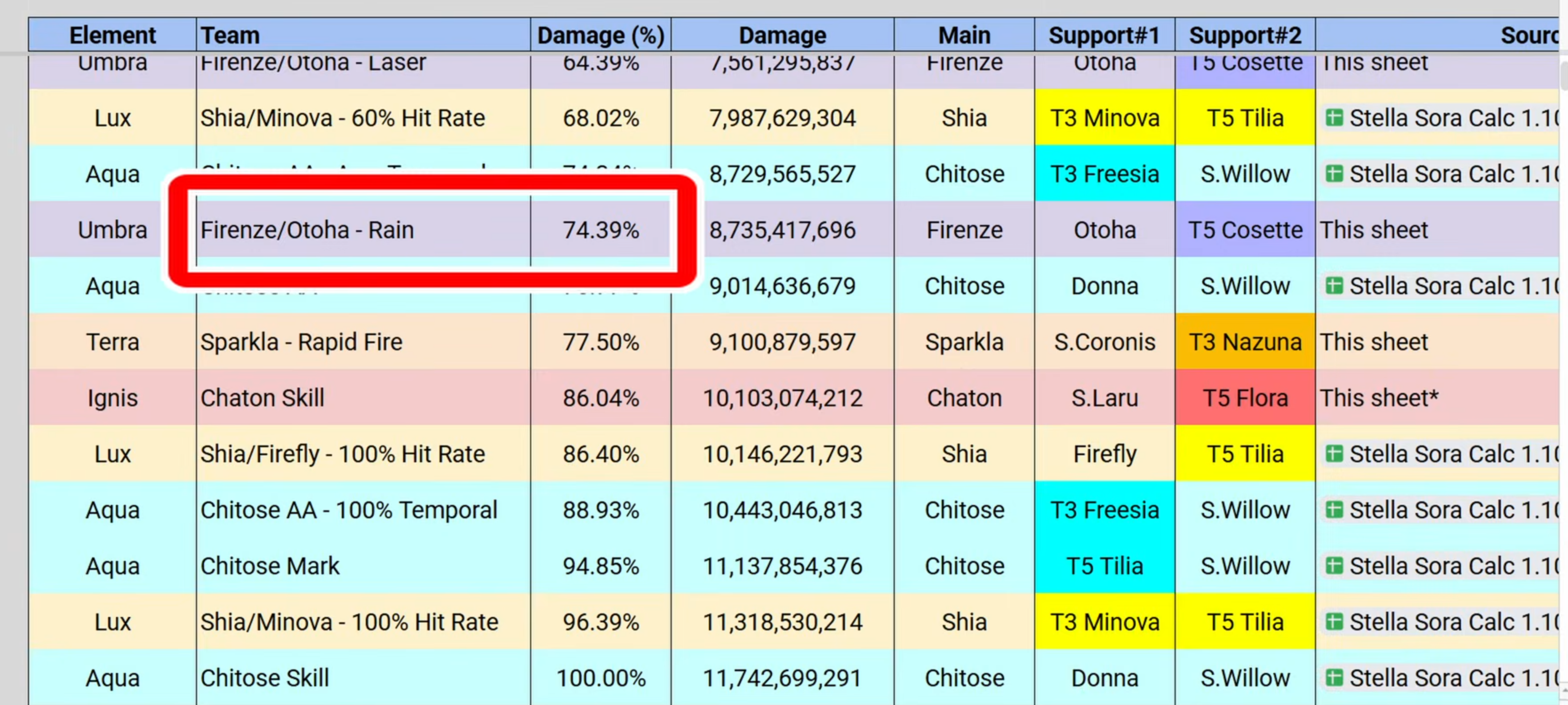
Task: Select the 74.39% damage cell
Action: (x=601, y=230)
